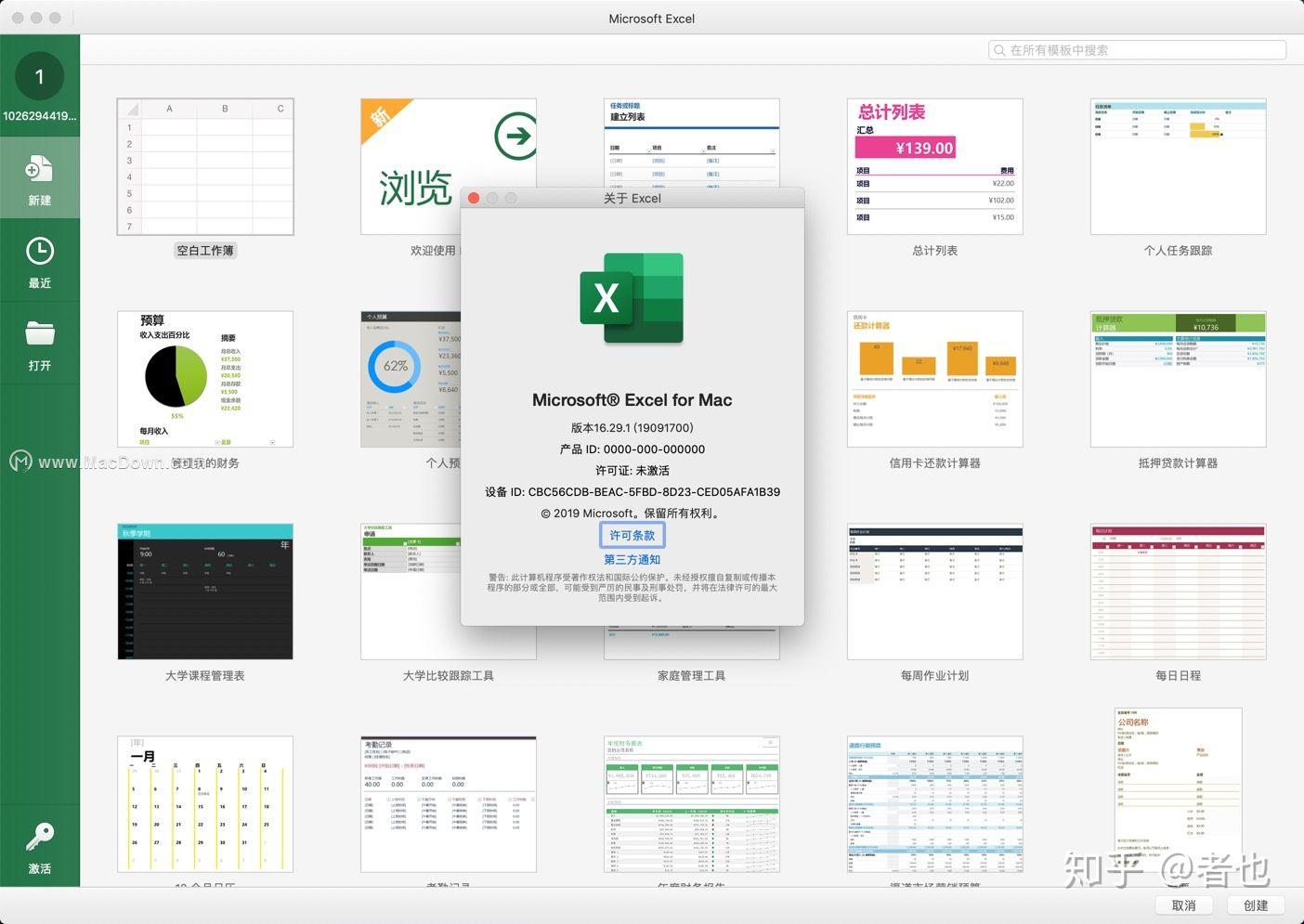Select Mortgage Loan Calculator (抵押贷款计算器) template

(1179, 380)
